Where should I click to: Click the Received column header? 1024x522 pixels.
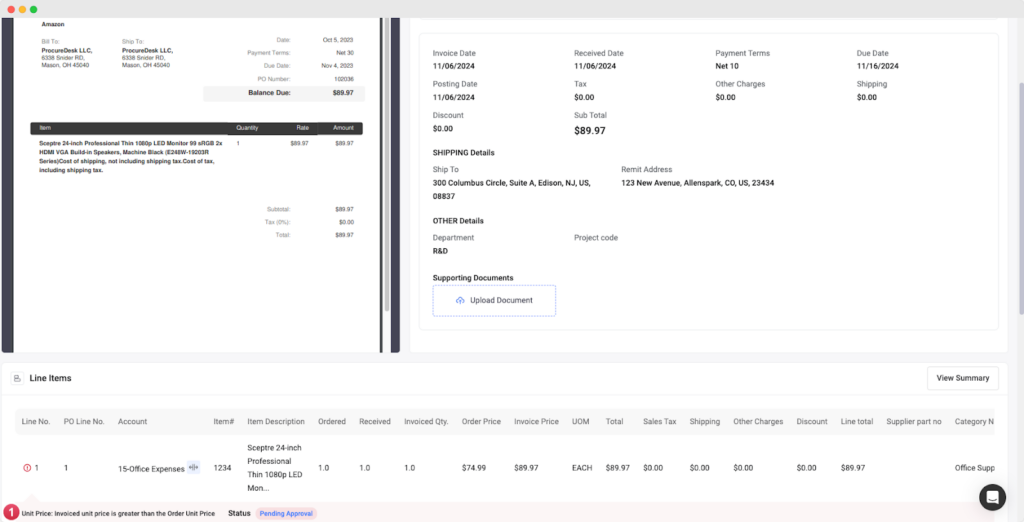point(375,421)
